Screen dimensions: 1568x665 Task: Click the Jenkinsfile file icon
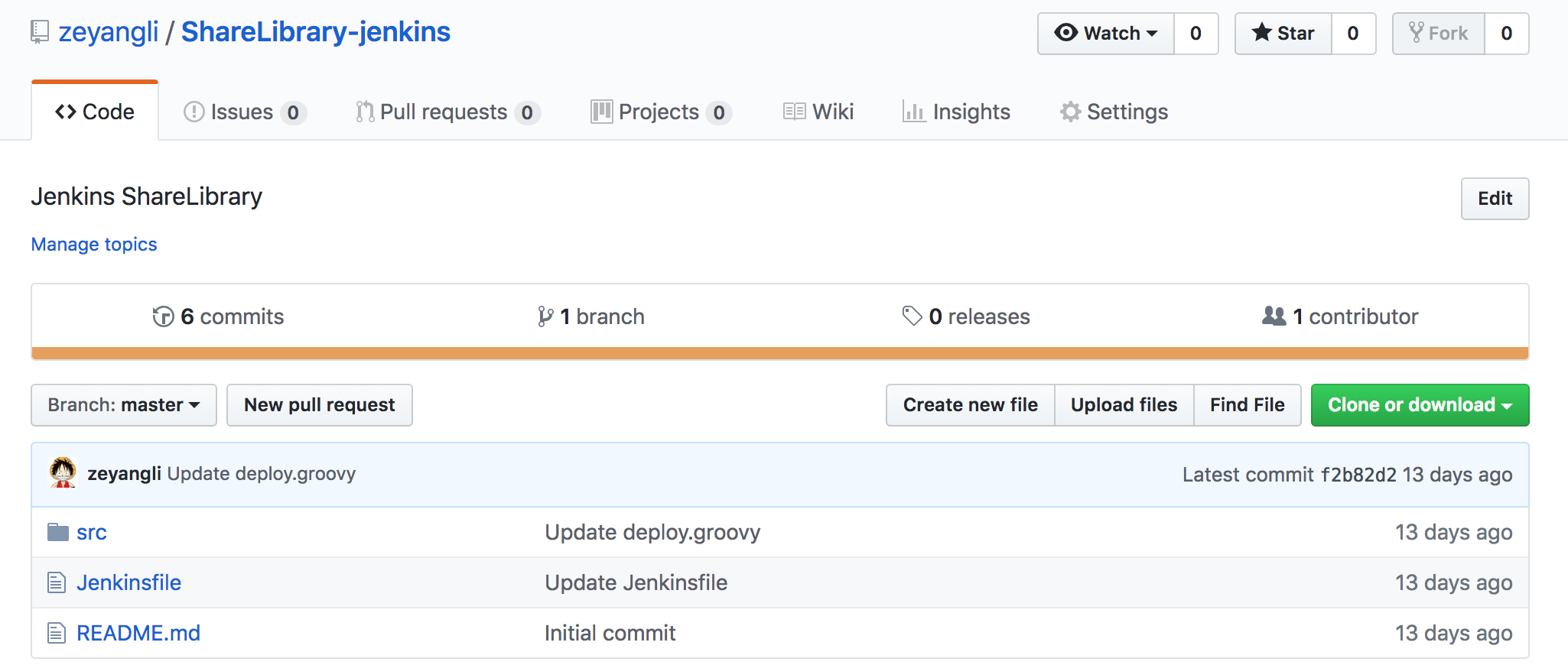pos(57,582)
